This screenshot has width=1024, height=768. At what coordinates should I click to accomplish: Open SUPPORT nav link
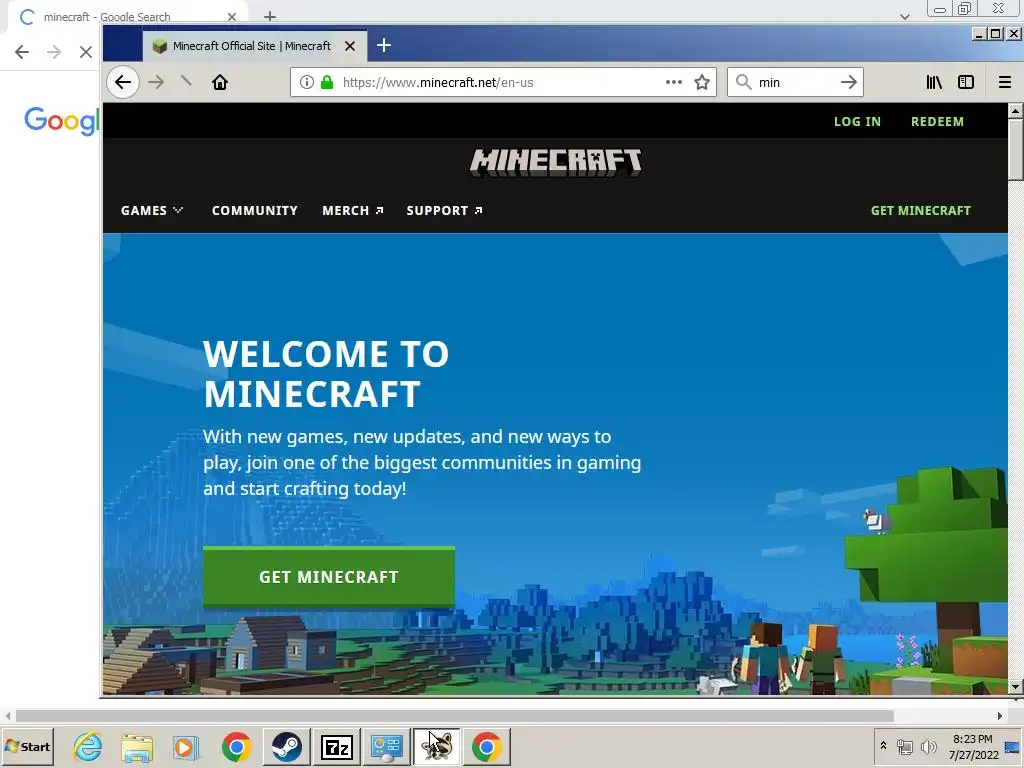[x=444, y=211]
